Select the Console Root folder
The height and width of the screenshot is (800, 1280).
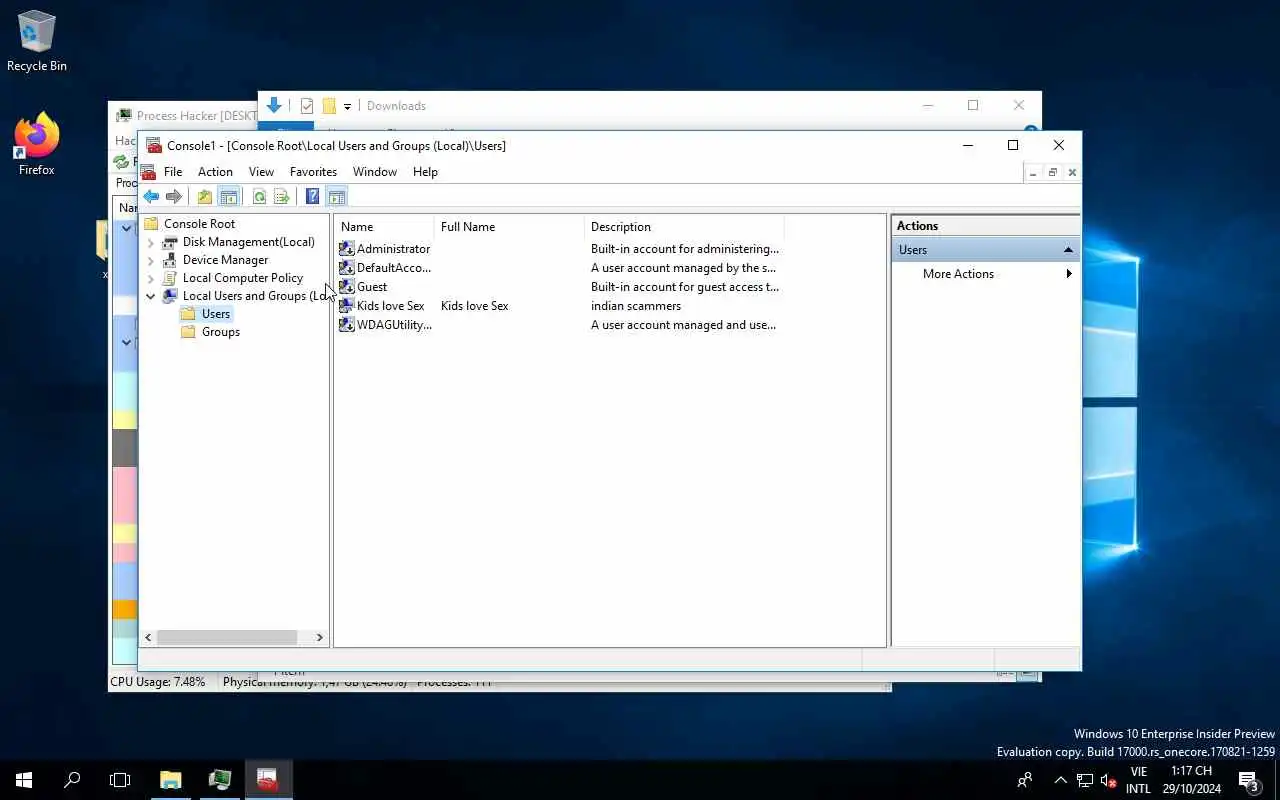[199, 224]
